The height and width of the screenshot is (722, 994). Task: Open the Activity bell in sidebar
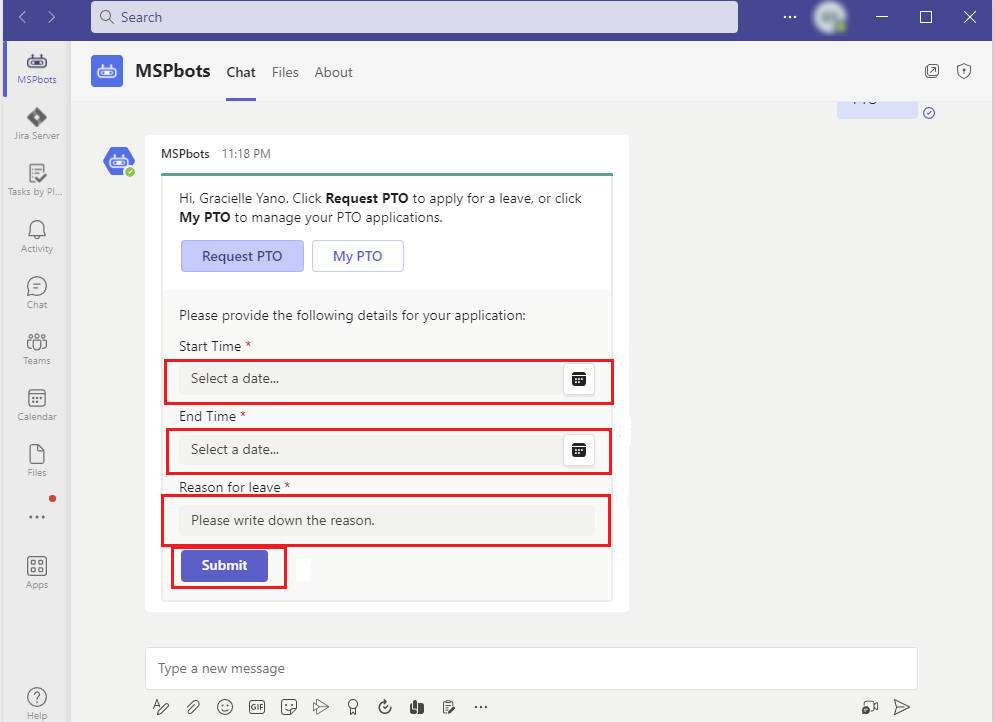tap(37, 236)
